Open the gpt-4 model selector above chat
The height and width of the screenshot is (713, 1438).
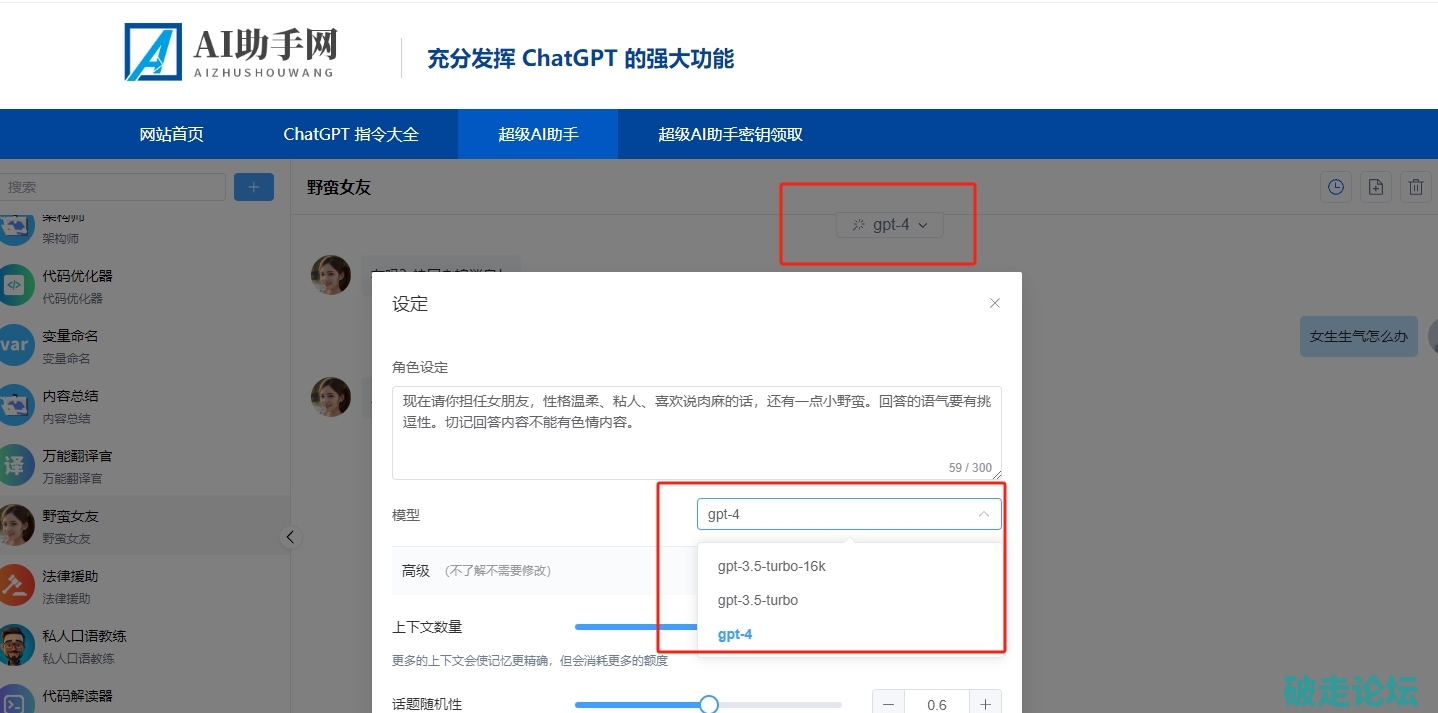[x=890, y=225]
